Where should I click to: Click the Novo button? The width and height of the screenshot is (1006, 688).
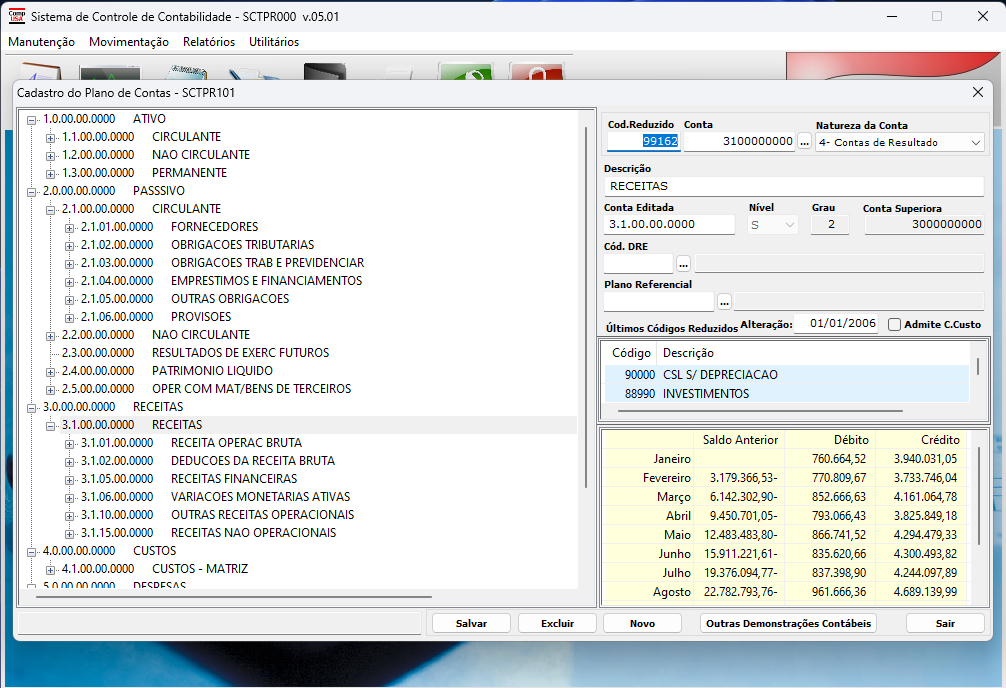click(642, 623)
